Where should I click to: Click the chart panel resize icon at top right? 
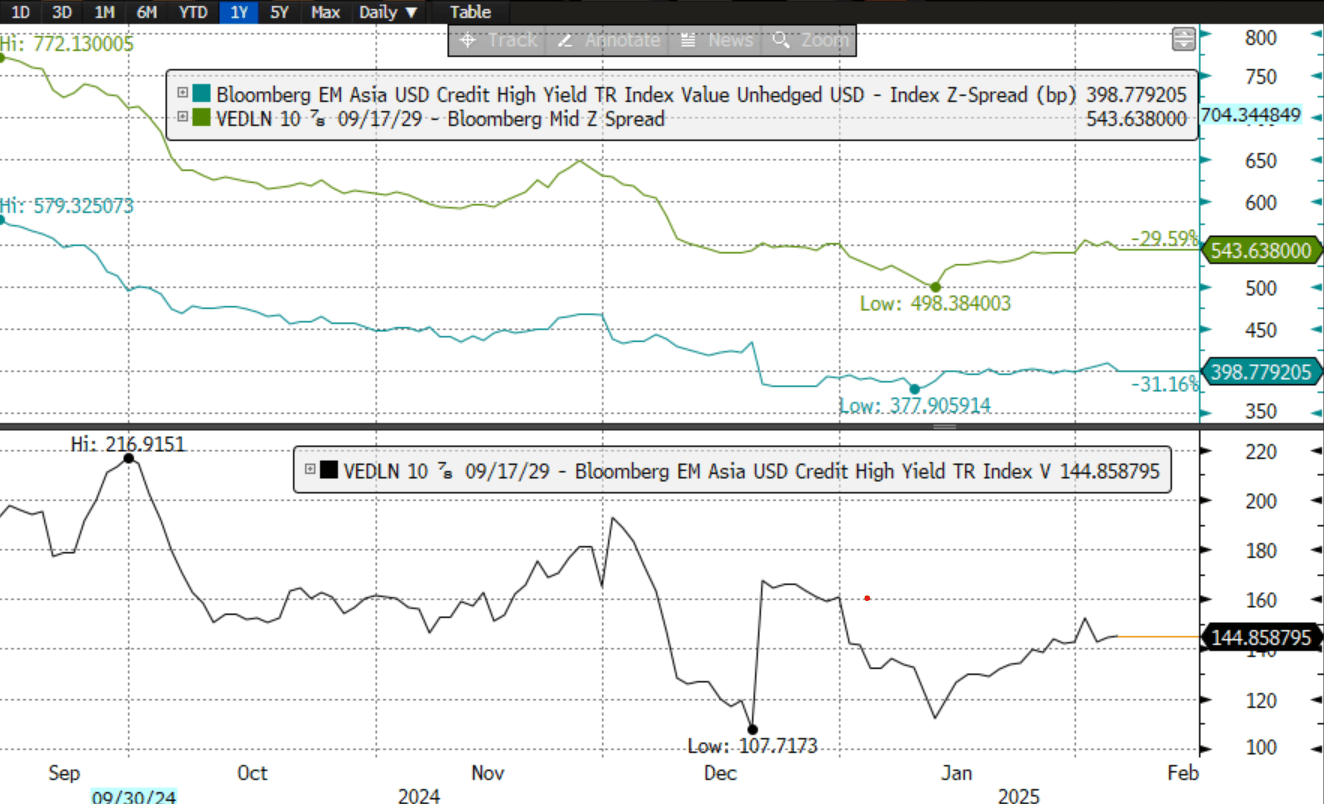[1183, 39]
